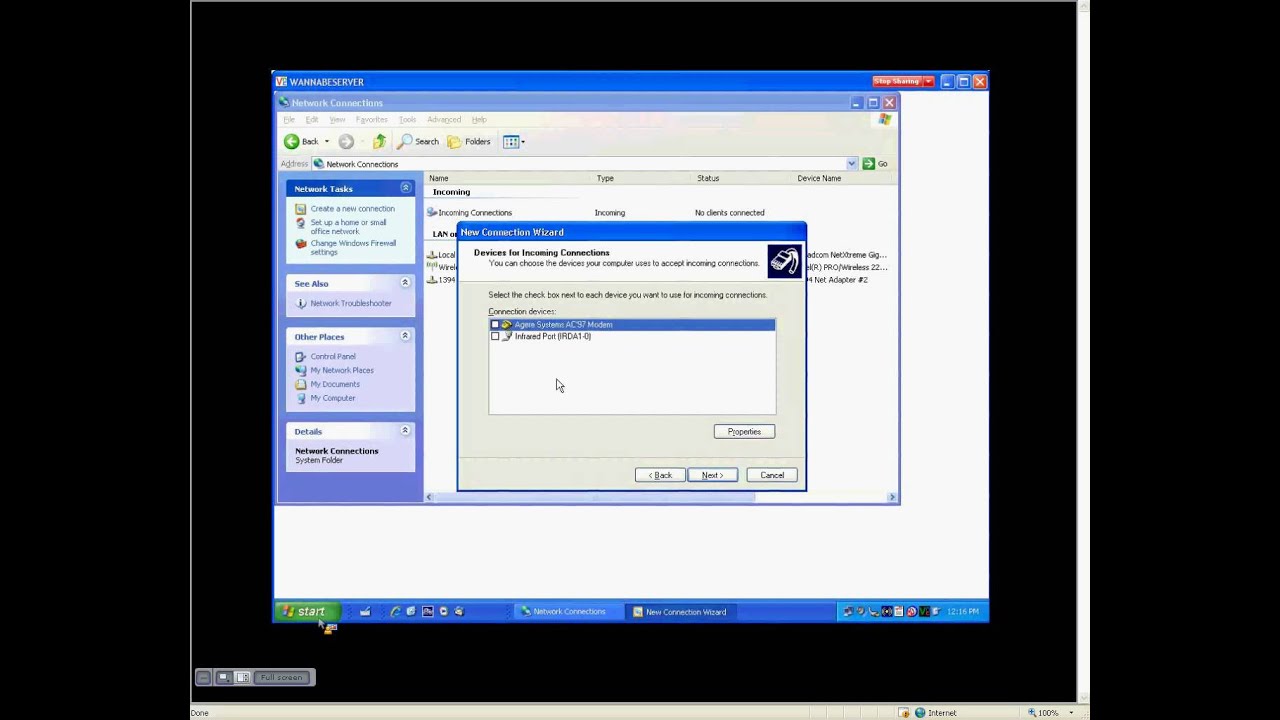Open My Network Places link
This screenshot has width=1280, height=720.
click(x=342, y=370)
